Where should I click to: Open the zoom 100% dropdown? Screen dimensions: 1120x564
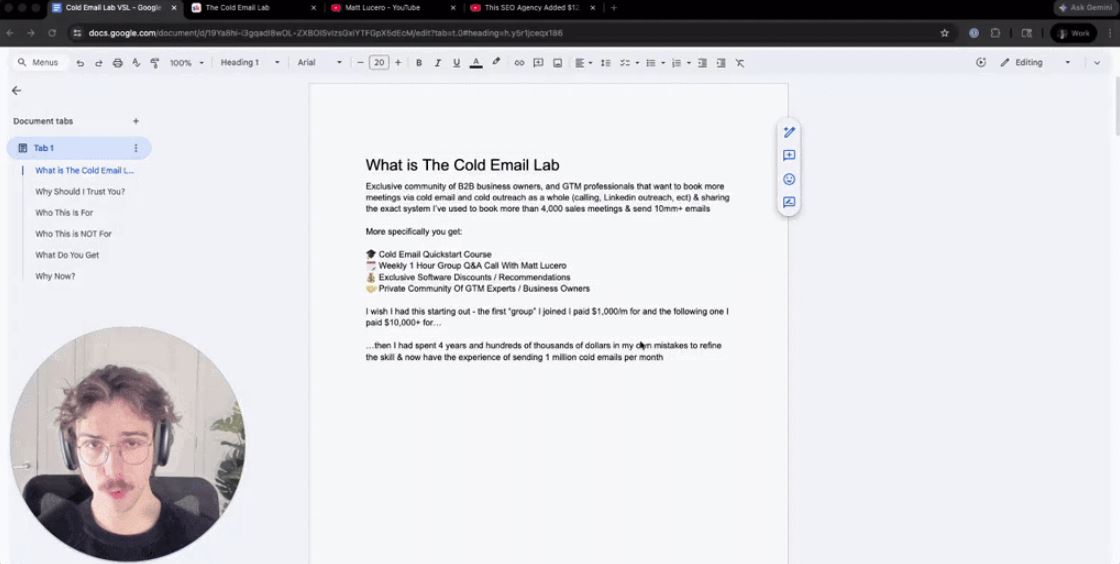(x=186, y=63)
